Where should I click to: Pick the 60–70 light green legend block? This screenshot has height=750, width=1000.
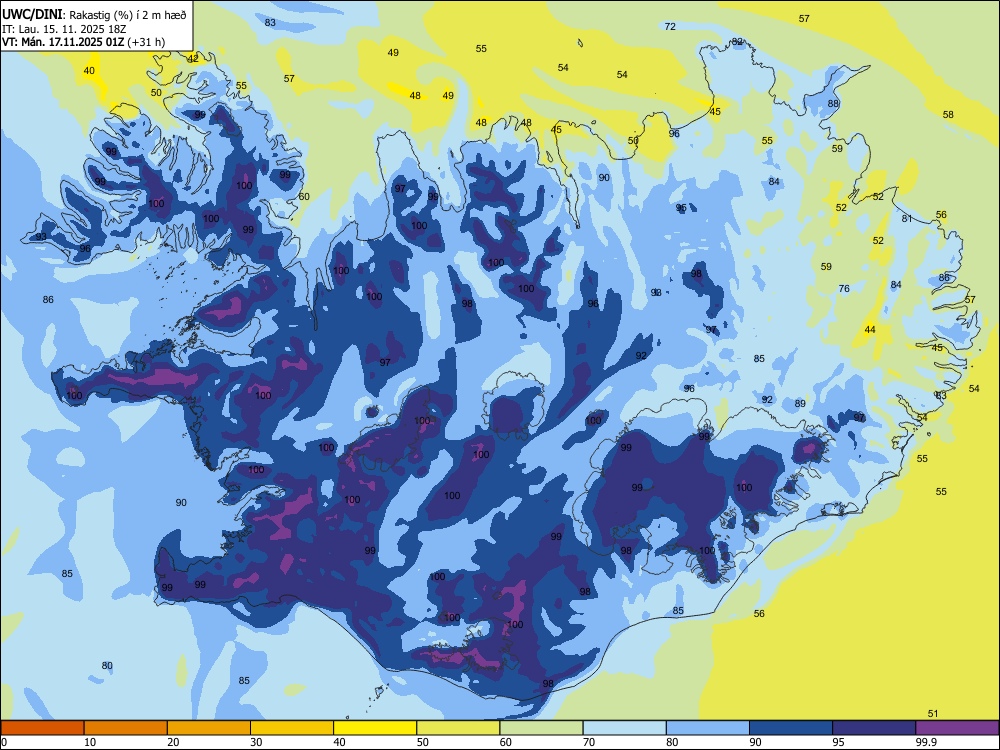click(x=541, y=728)
